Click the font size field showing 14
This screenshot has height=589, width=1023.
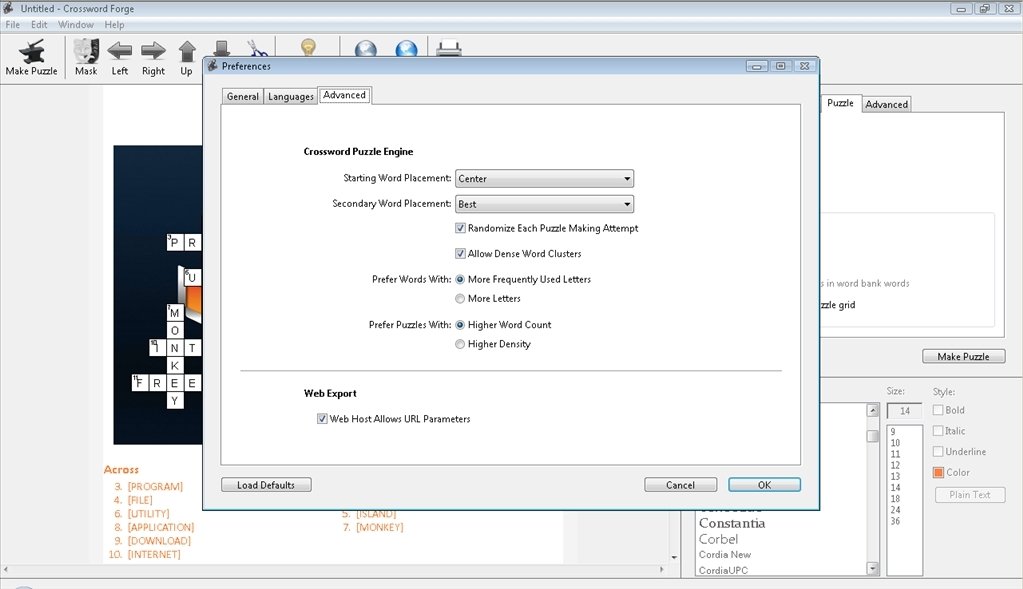coord(904,411)
